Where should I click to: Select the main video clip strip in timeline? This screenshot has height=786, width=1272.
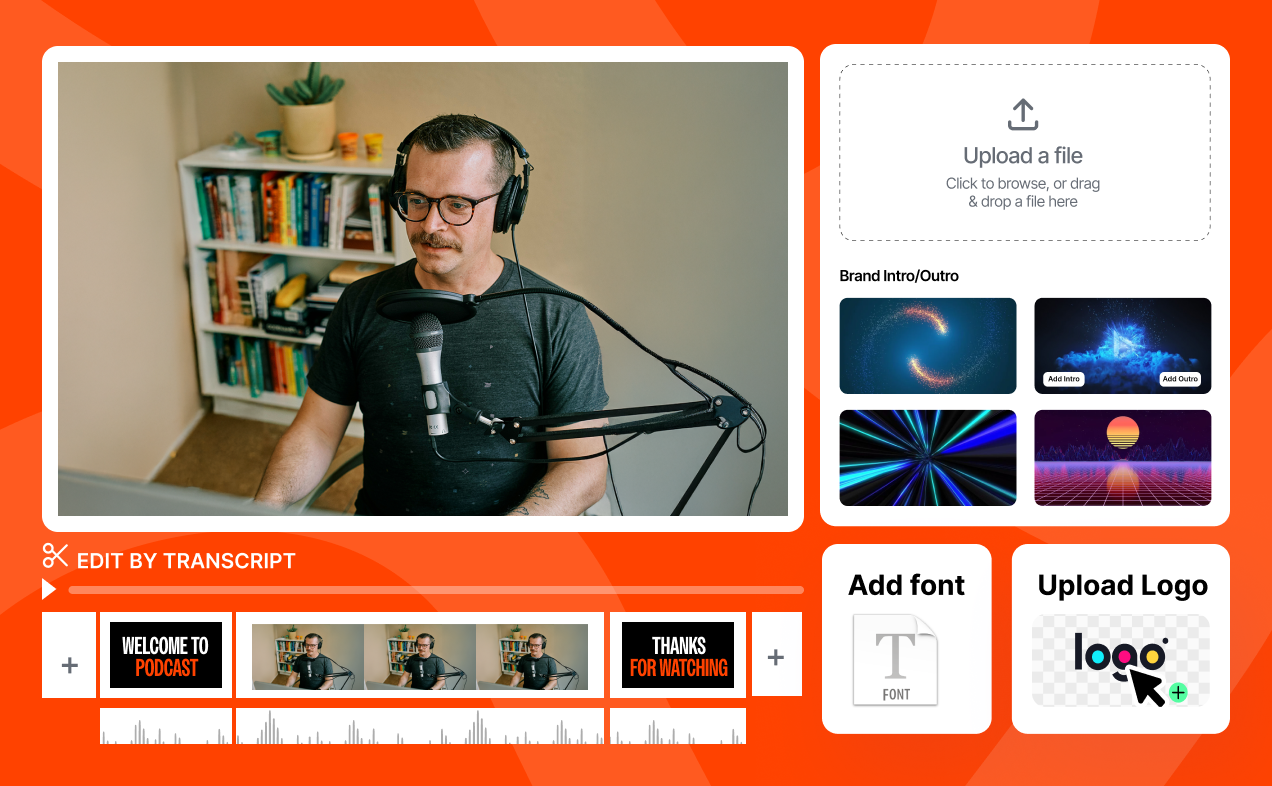pyautogui.click(x=420, y=657)
